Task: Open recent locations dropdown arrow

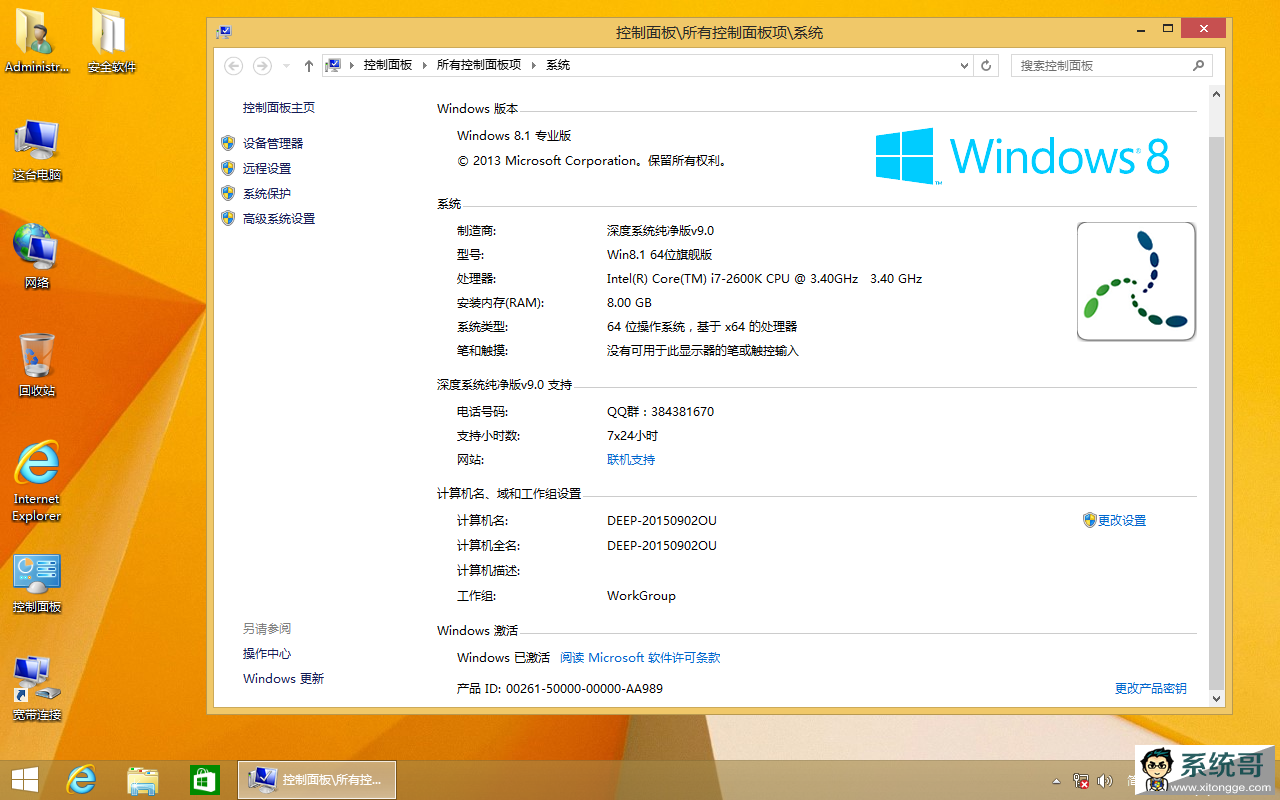Action: 286,66
